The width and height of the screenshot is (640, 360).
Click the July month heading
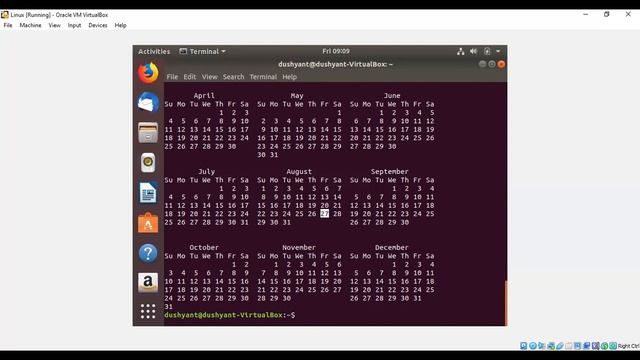coord(206,171)
